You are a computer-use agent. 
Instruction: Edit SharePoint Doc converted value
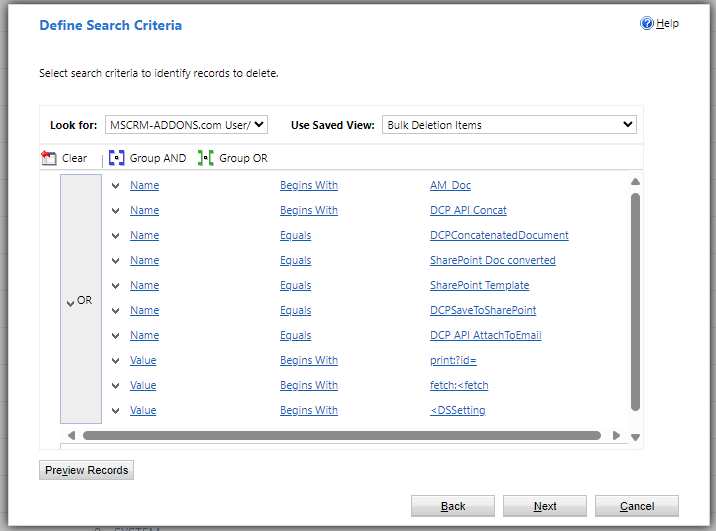tap(493, 260)
